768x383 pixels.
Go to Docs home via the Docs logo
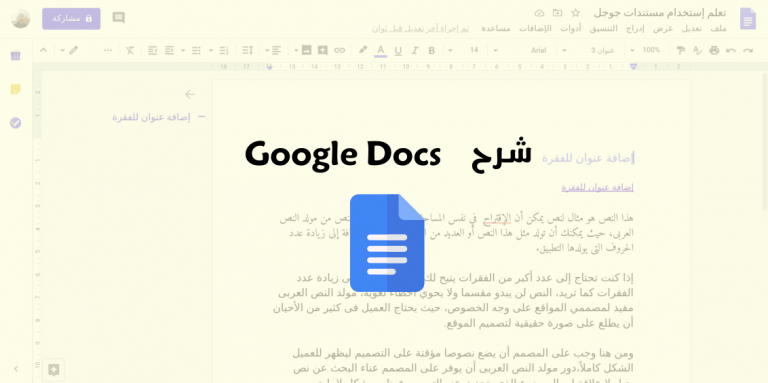[x=747, y=19]
